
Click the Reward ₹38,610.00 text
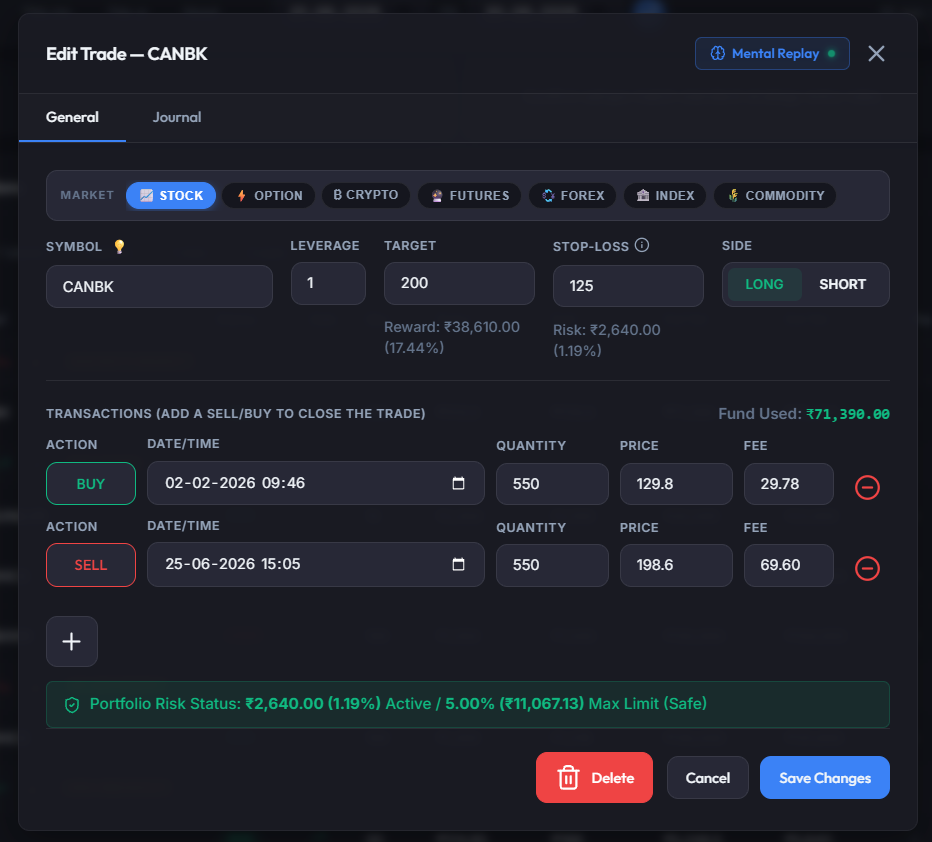tap(452, 337)
